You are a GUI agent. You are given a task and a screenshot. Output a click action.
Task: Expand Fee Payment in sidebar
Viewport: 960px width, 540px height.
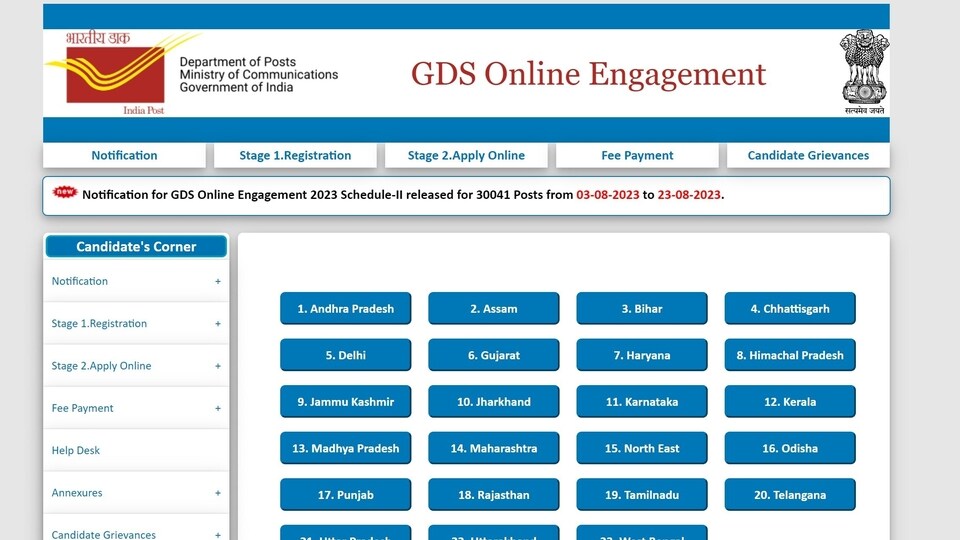coord(136,408)
